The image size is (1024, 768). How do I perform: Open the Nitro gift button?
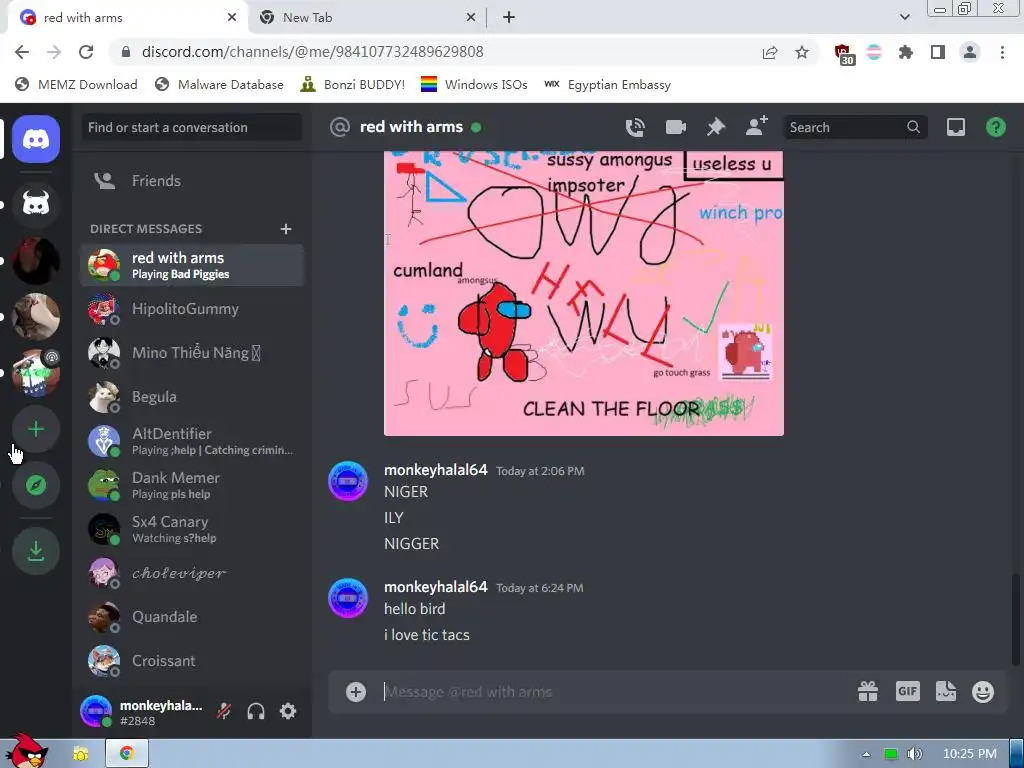pyautogui.click(x=868, y=691)
